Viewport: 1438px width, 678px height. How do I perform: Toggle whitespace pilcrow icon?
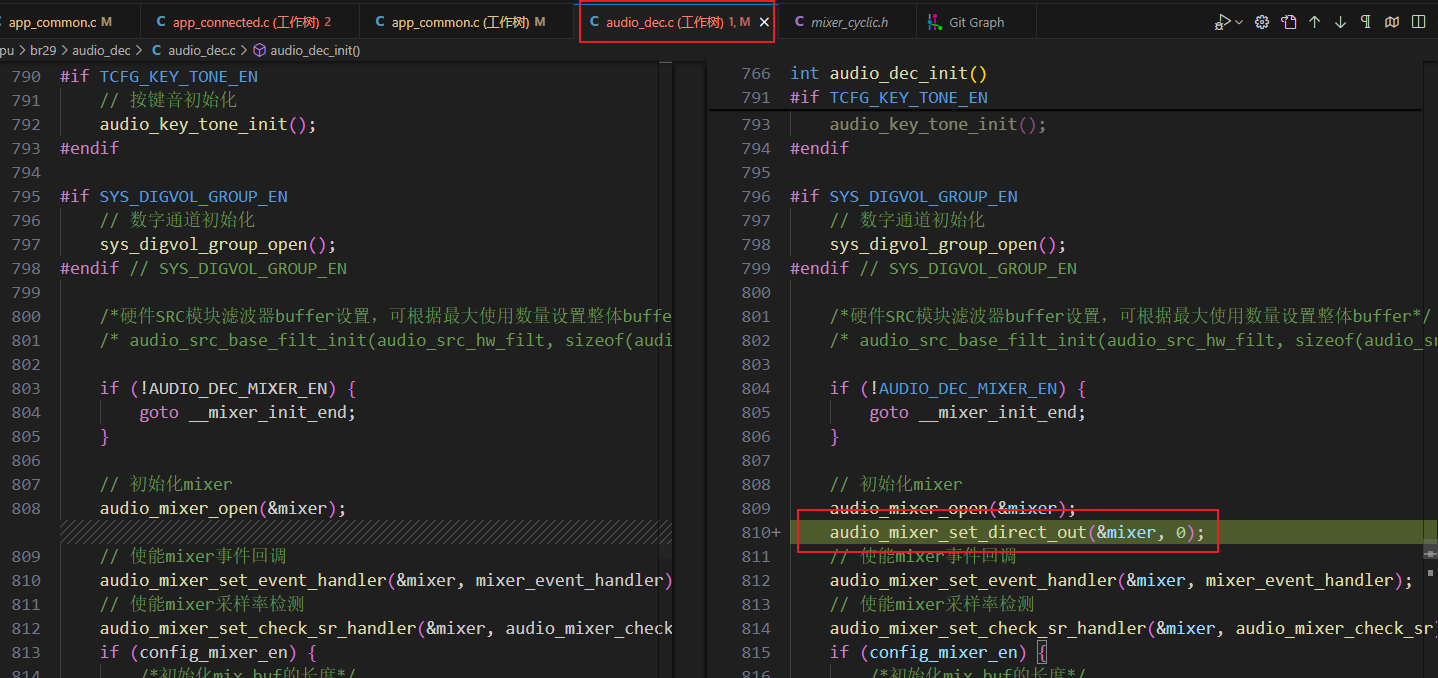pyautogui.click(x=1366, y=22)
